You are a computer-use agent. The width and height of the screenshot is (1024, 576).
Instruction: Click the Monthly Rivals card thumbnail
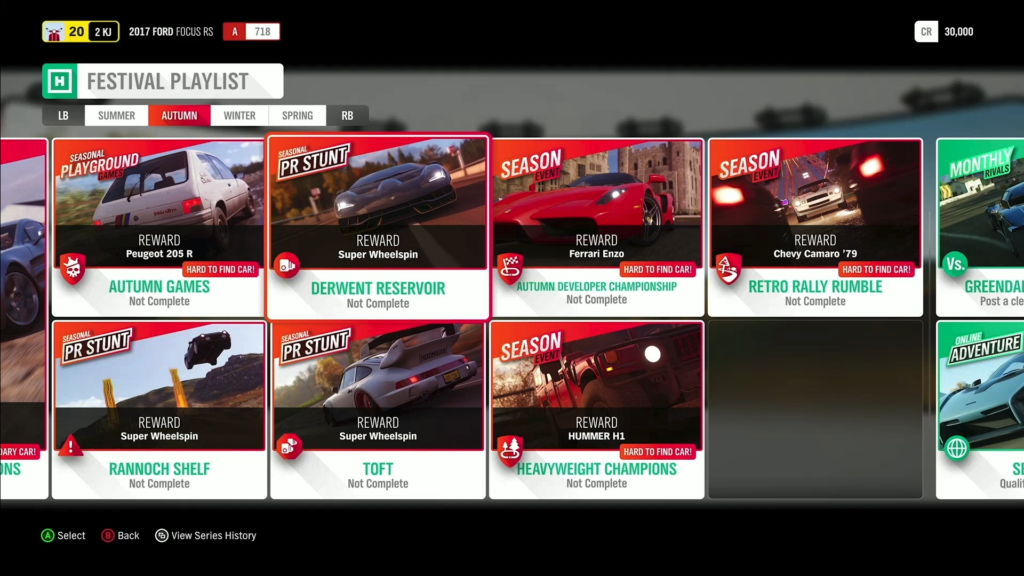(x=982, y=202)
